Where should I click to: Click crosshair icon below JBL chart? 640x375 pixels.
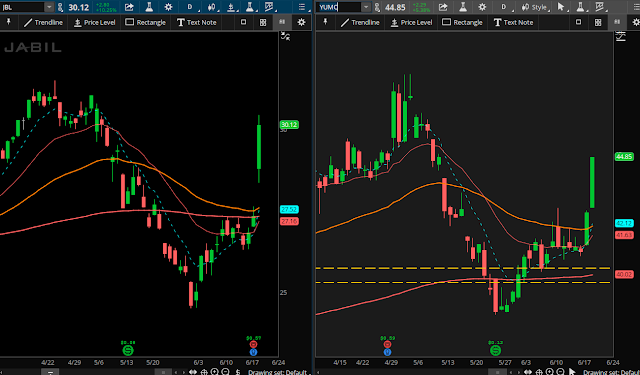click(x=204, y=372)
